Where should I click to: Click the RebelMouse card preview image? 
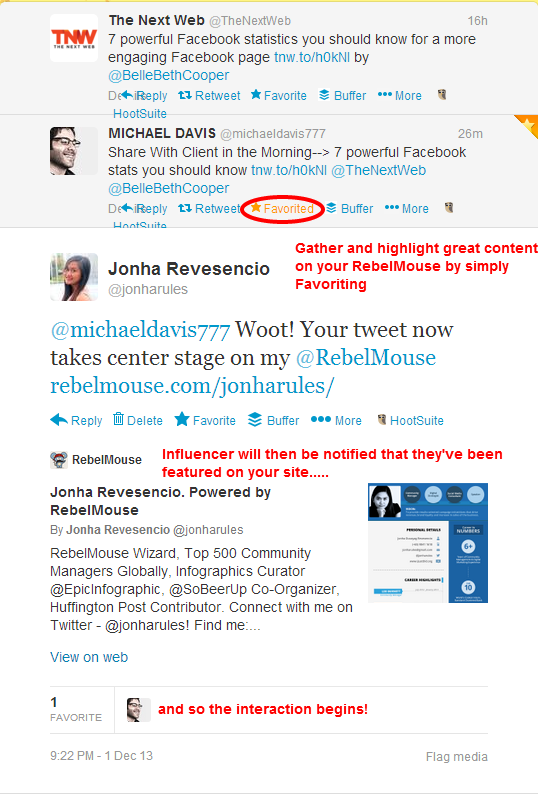pos(428,542)
